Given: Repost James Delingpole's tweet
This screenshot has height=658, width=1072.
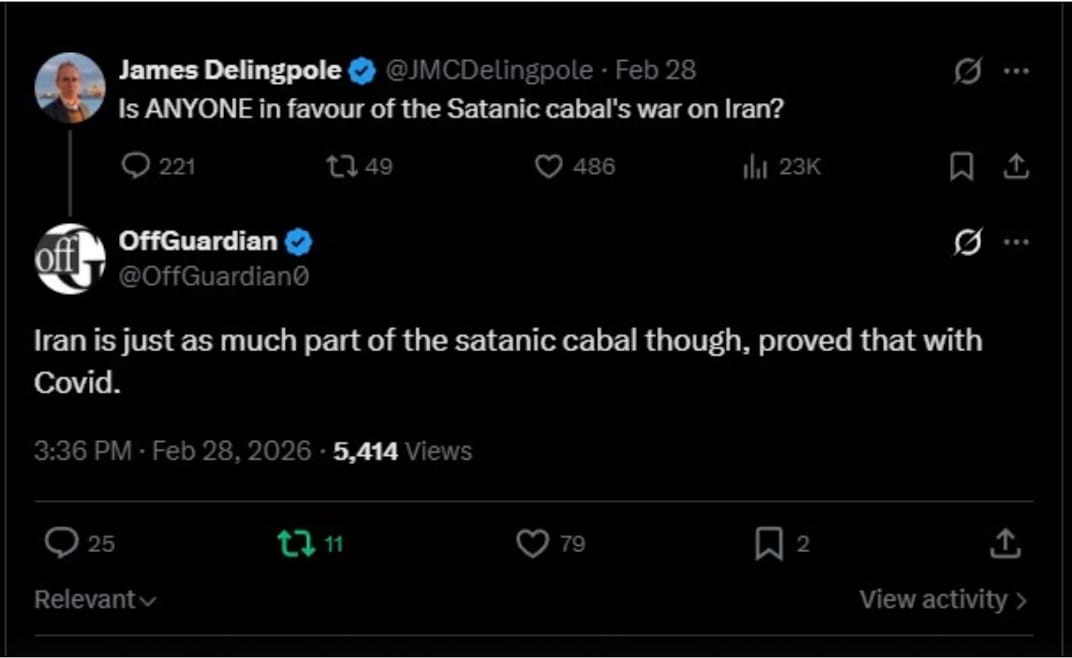Looking at the screenshot, I should point(340,166).
